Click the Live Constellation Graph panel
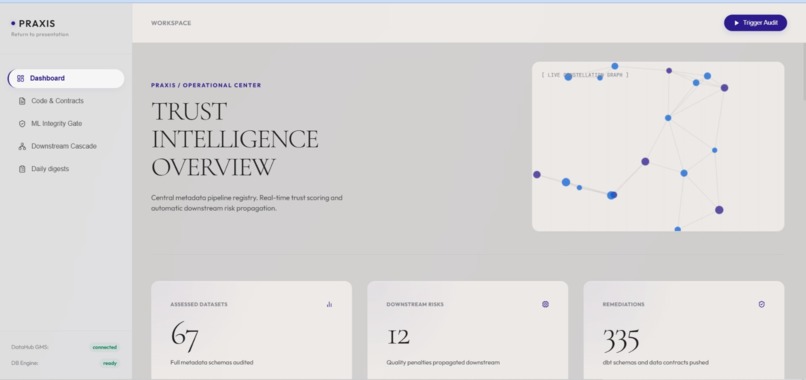Image resolution: width=806 pixels, height=380 pixels. click(x=658, y=147)
